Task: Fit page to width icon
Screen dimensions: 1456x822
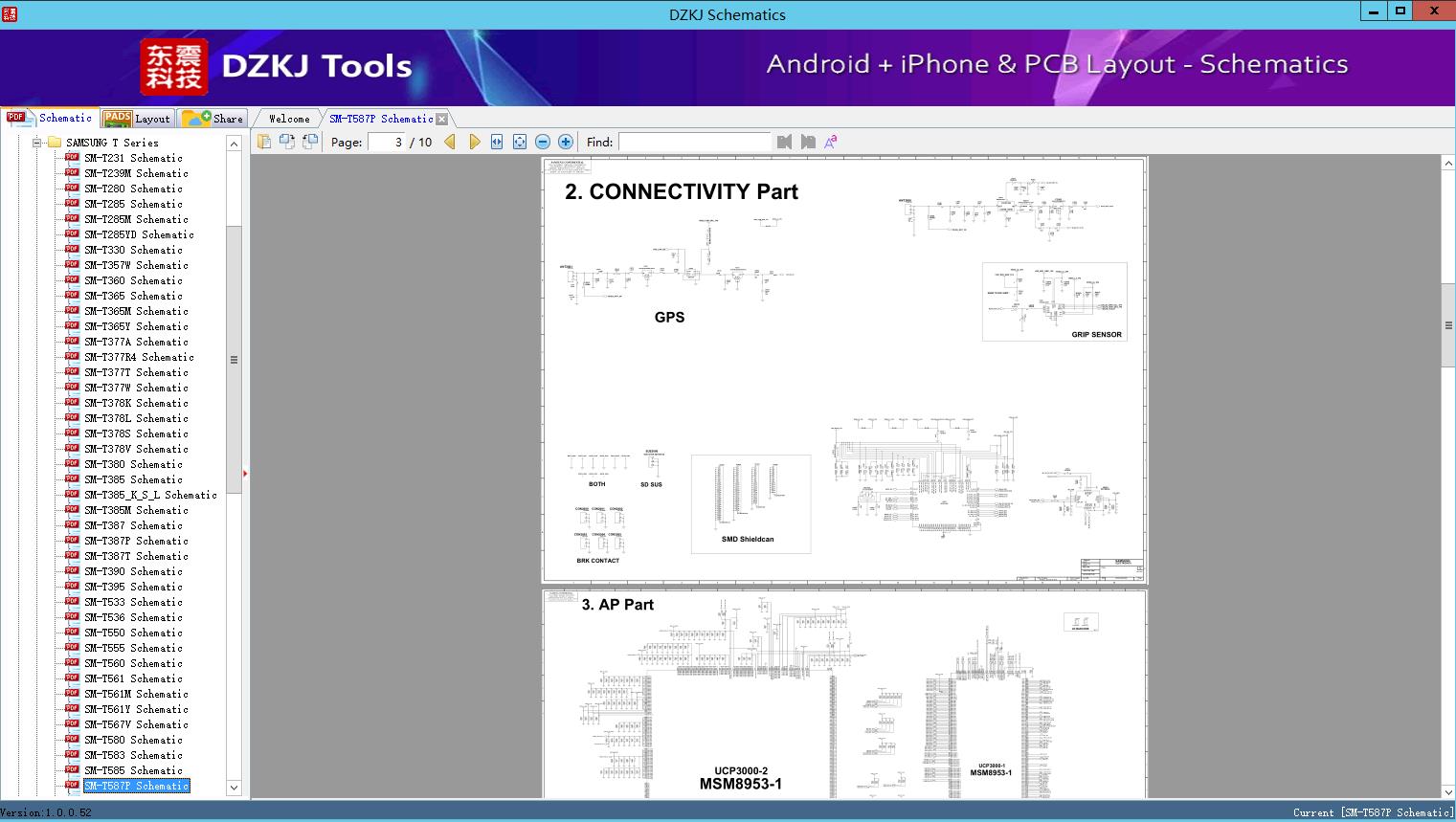Action: 497,142
